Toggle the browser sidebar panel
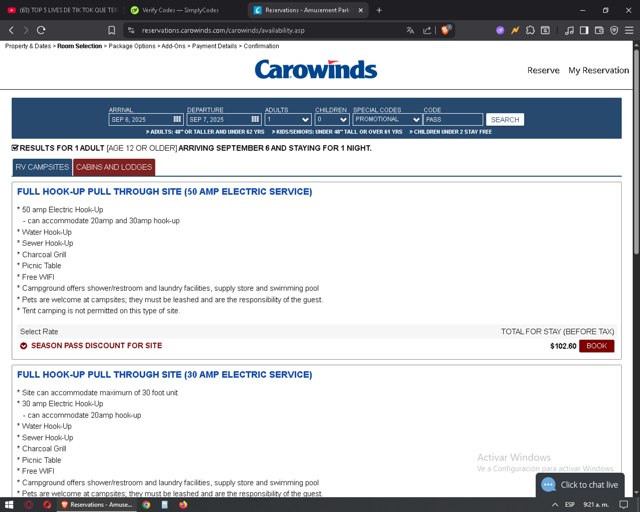Screen dimensions: 640x512 tap(584, 30)
